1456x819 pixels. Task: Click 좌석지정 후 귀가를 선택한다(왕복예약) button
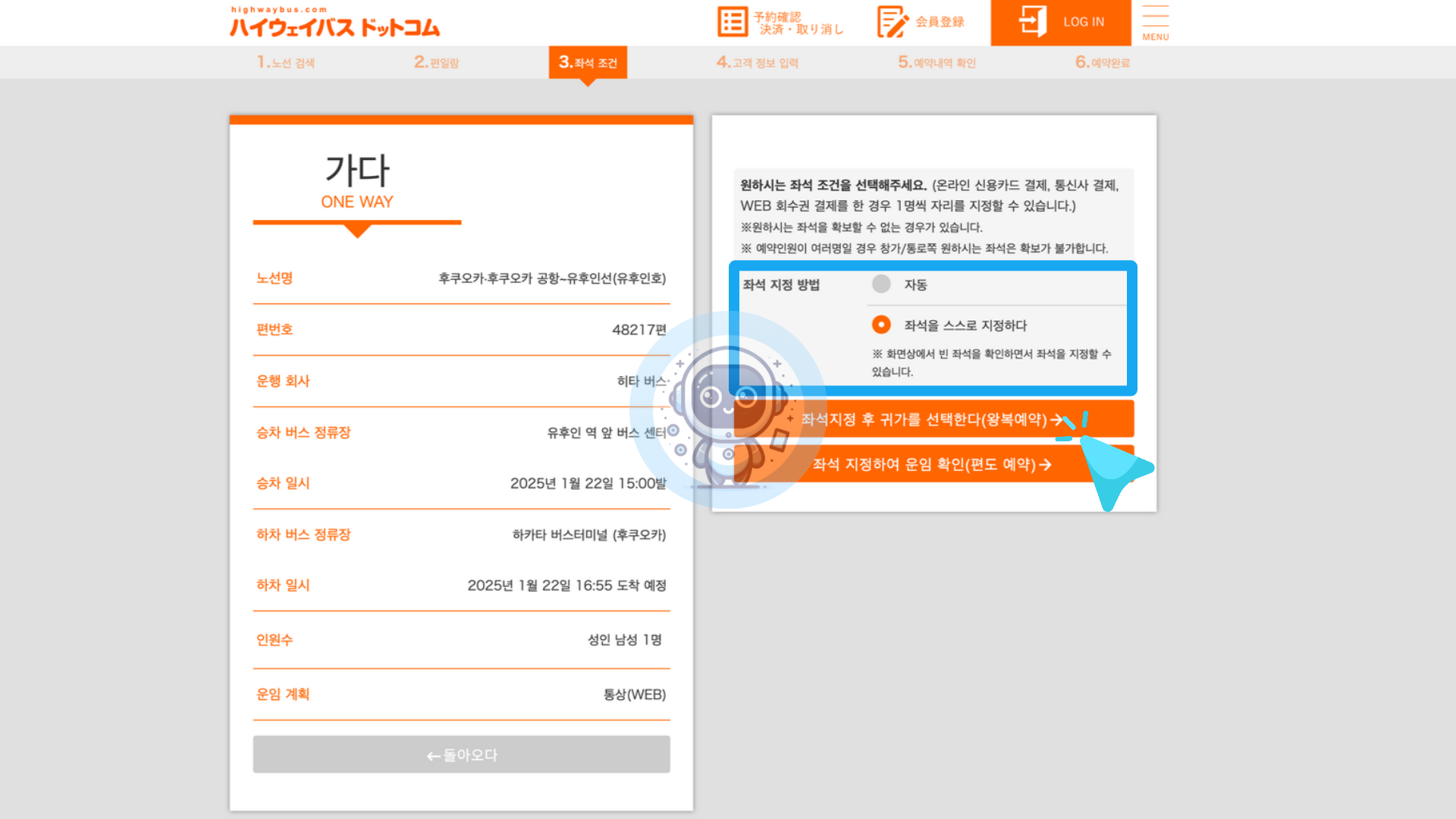click(x=931, y=419)
